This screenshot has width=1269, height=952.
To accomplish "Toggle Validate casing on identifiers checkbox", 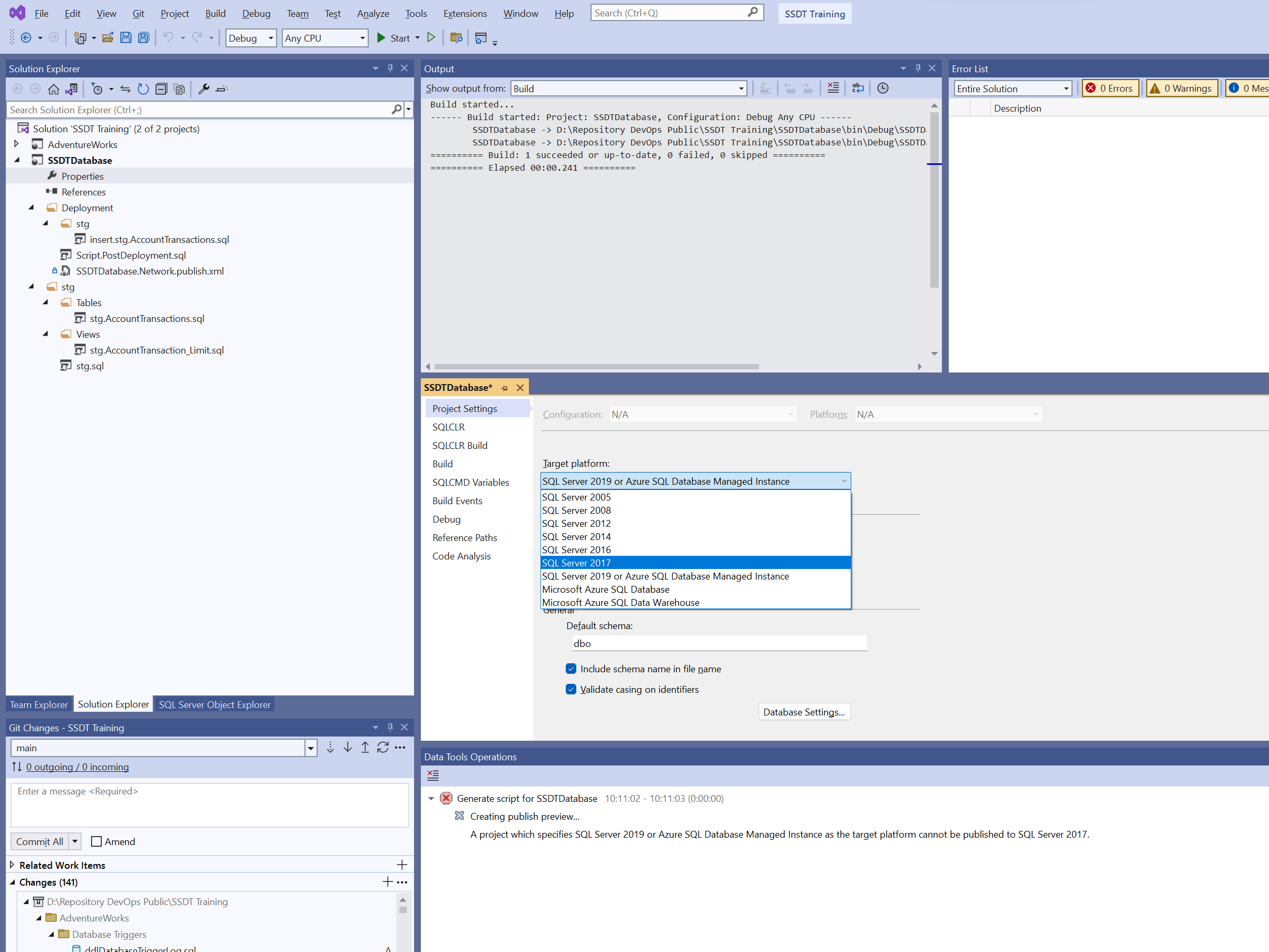I will coord(571,689).
